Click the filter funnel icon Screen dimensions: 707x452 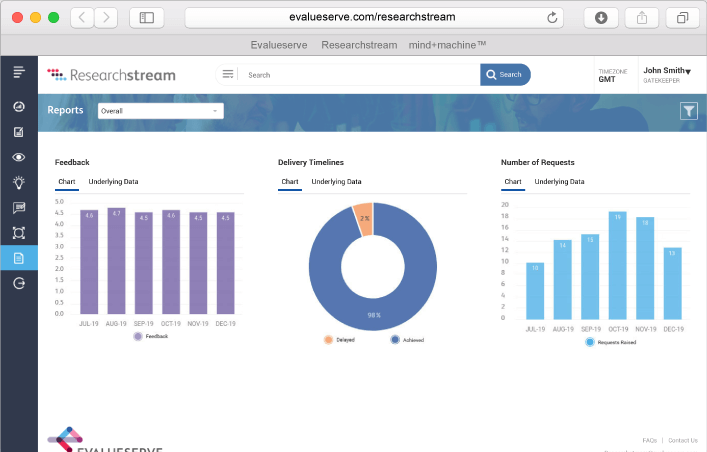pyautogui.click(x=689, y=111)
